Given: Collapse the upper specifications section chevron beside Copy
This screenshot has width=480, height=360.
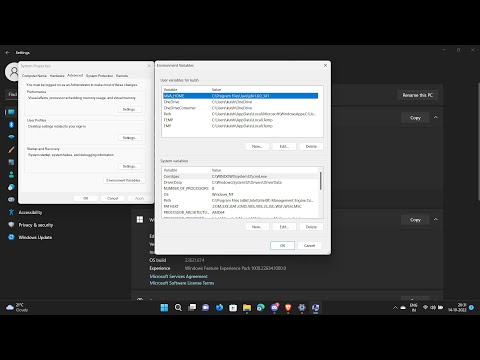Looking at the screenshot, I should pos(436,117).
